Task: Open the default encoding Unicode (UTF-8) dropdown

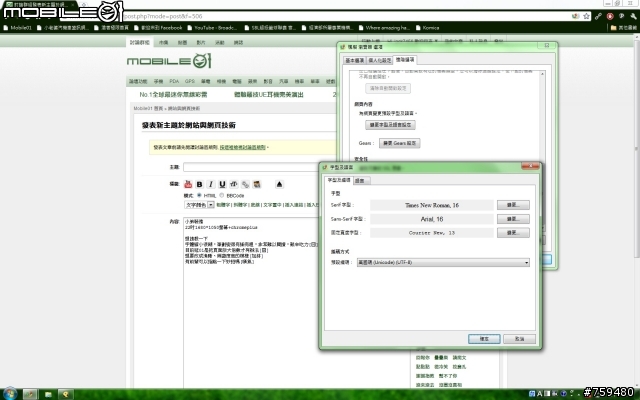Action: pos(443,262)
